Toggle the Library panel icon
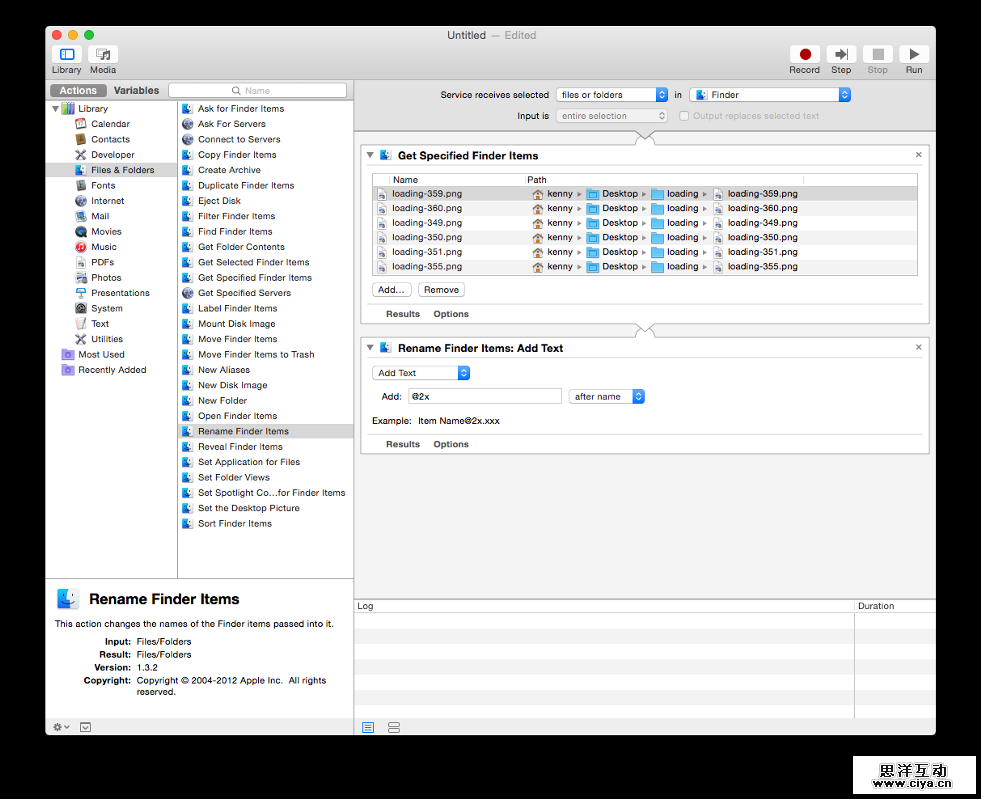The image size is (981, 799). pyautogui.click(x=67, y=55)
